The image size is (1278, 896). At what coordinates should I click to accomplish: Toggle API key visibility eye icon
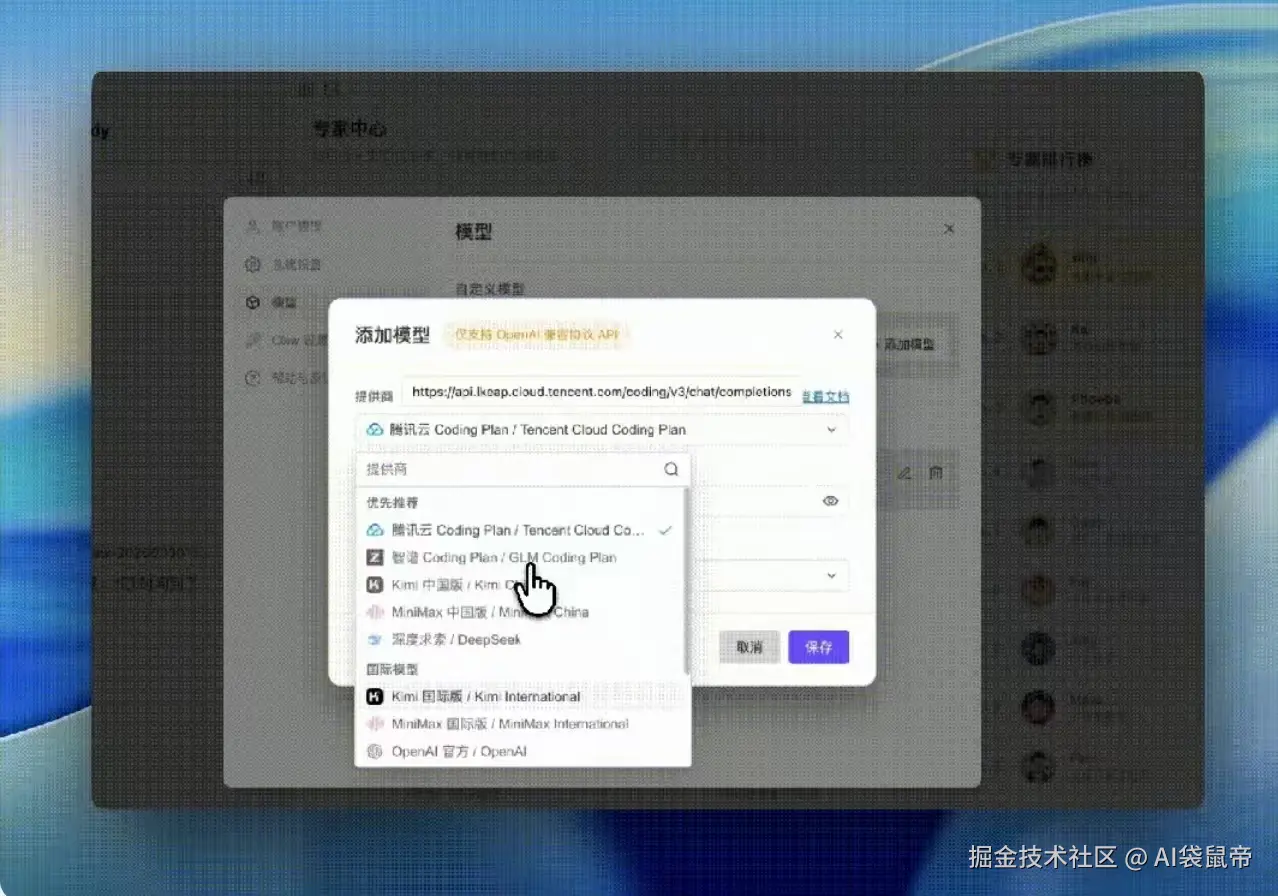tap(830, 501)
